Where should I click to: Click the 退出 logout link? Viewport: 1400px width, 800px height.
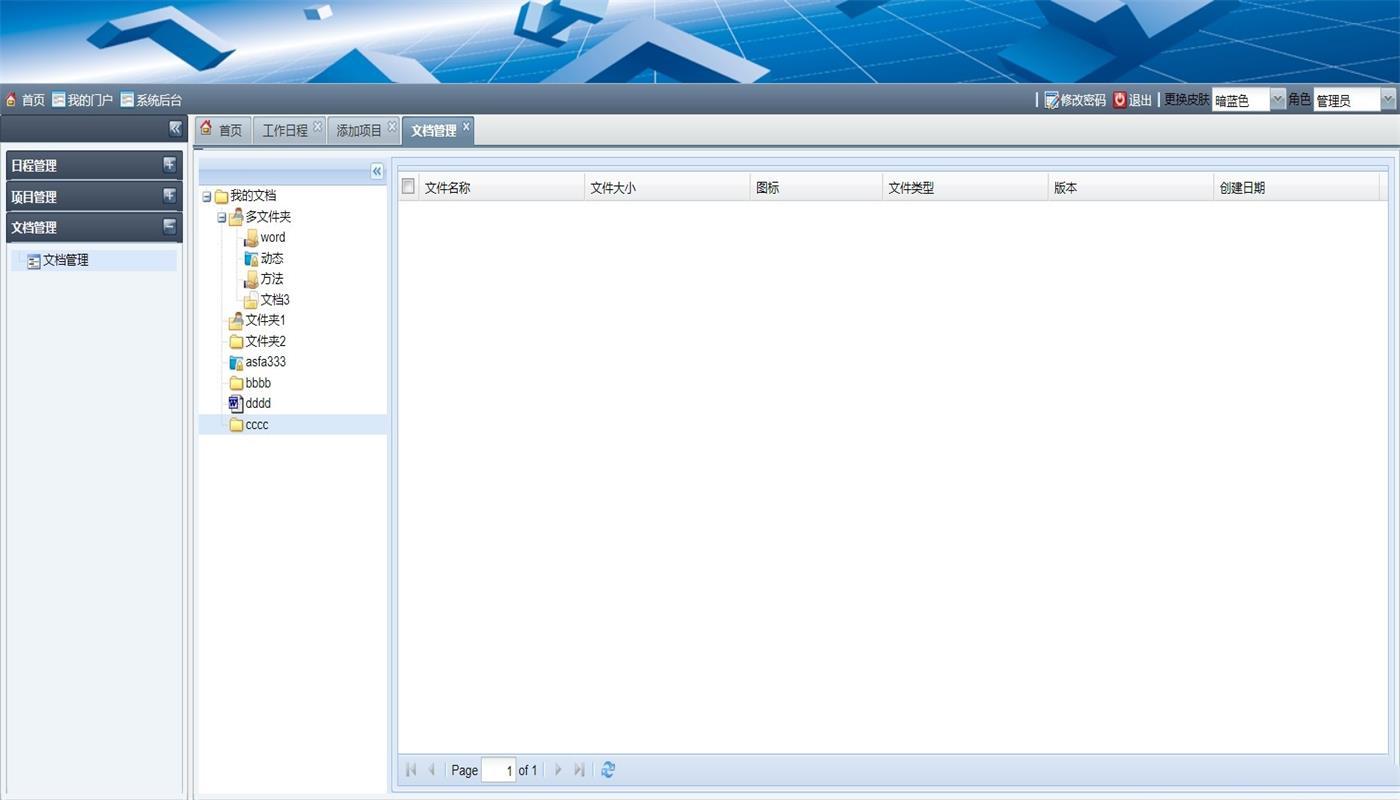1140,100
